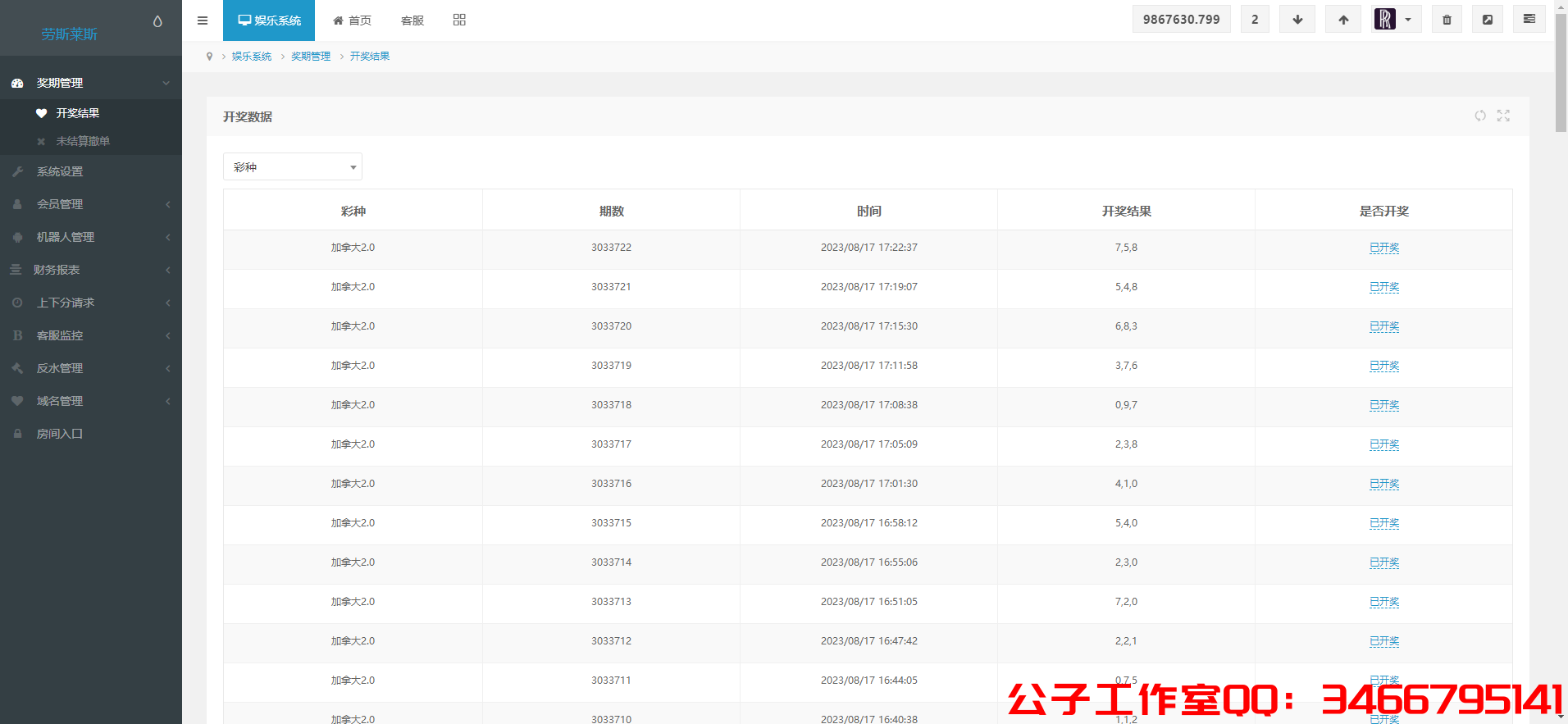
Task: Click the robot icon beside 机器人管理
Action: point(17,237)
